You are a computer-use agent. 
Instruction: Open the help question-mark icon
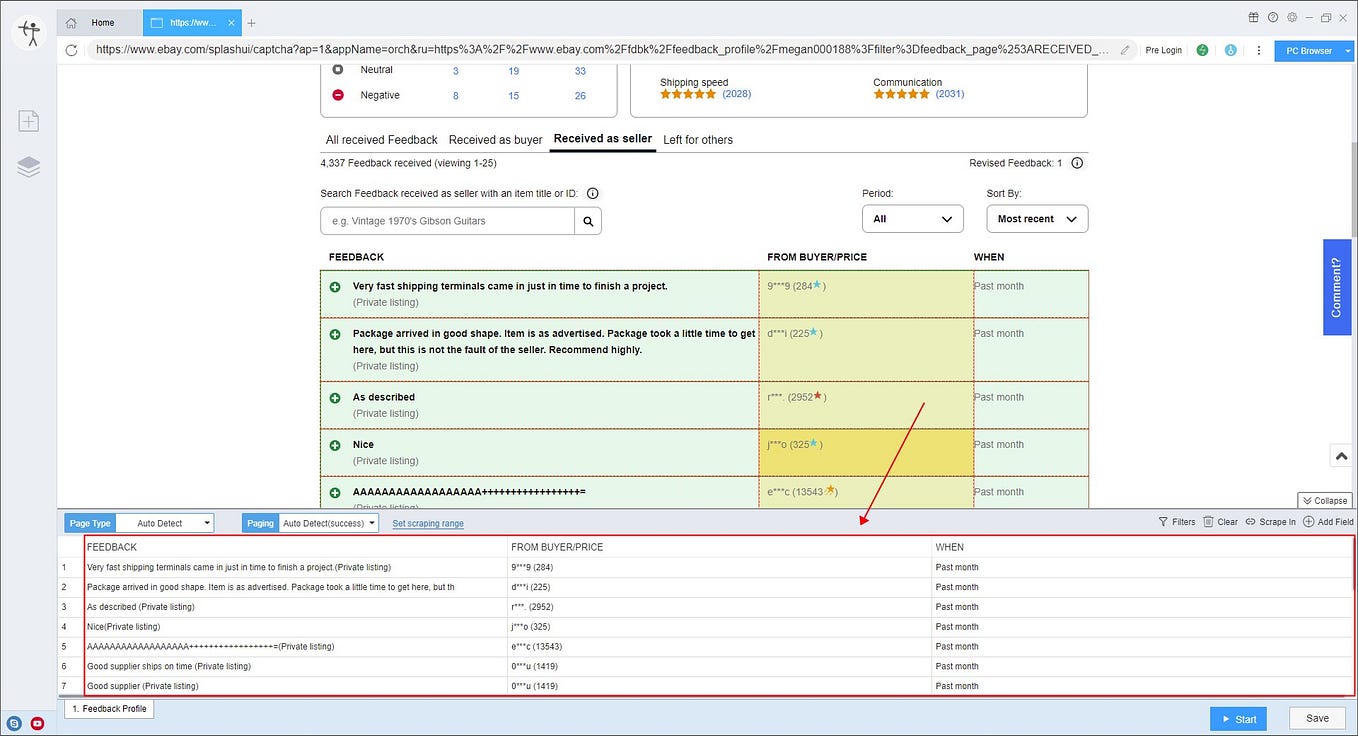pyautogui.click(x=1273, y=17)
